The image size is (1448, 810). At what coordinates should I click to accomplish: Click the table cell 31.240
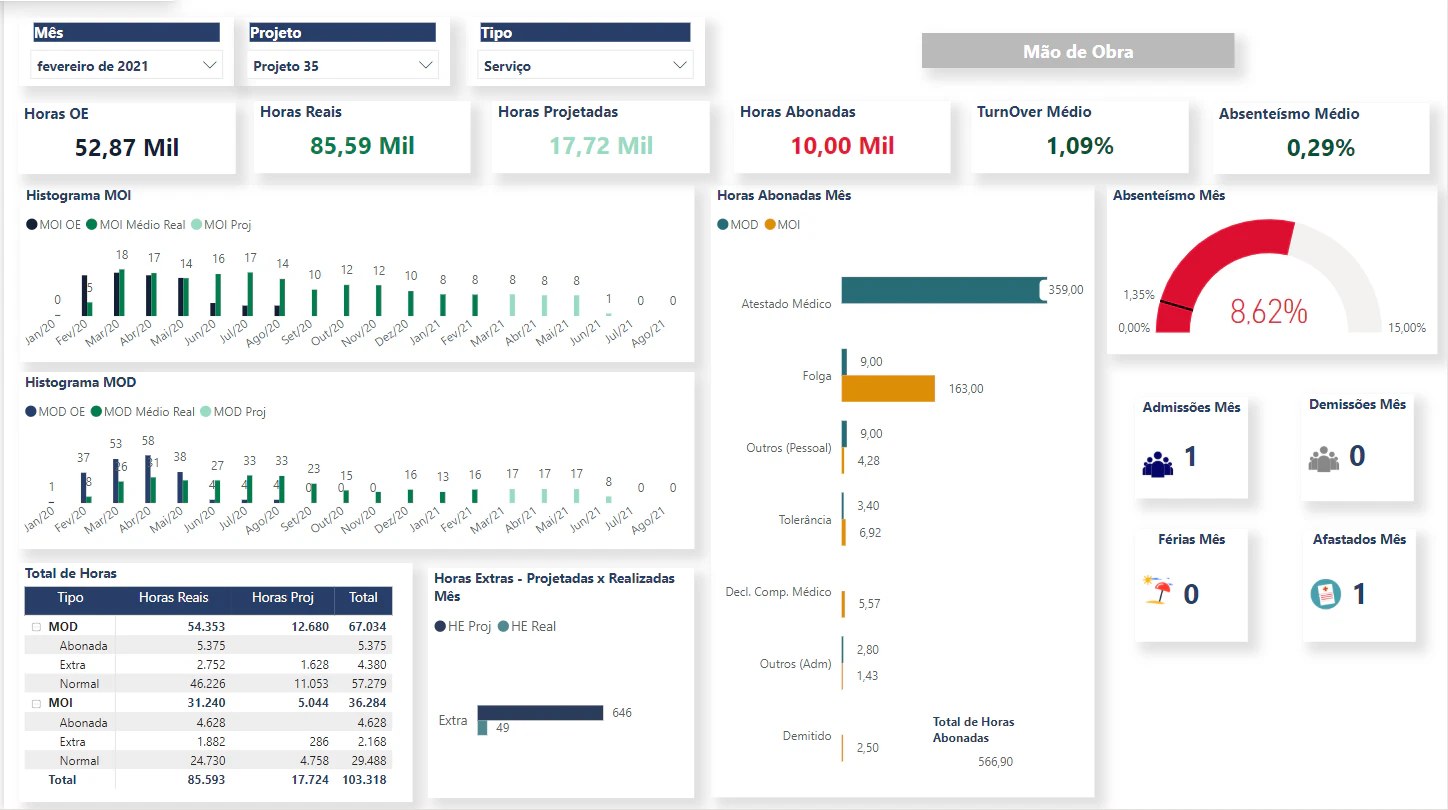(207, 703)
